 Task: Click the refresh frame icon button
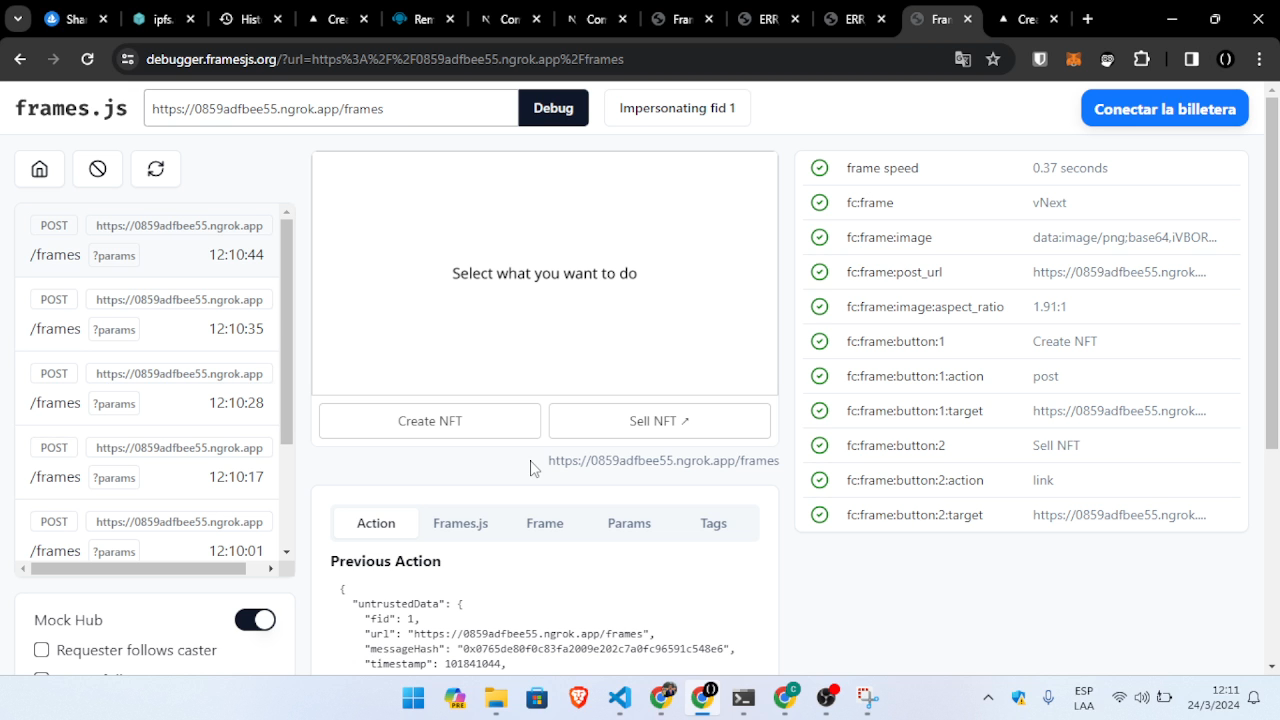pyautogui.click(x=156, y=169)
